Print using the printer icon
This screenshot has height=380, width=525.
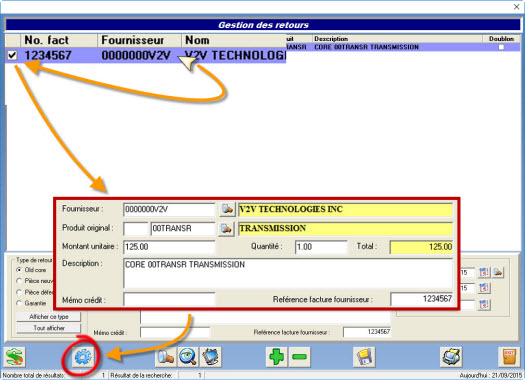(x=451, y=357)
